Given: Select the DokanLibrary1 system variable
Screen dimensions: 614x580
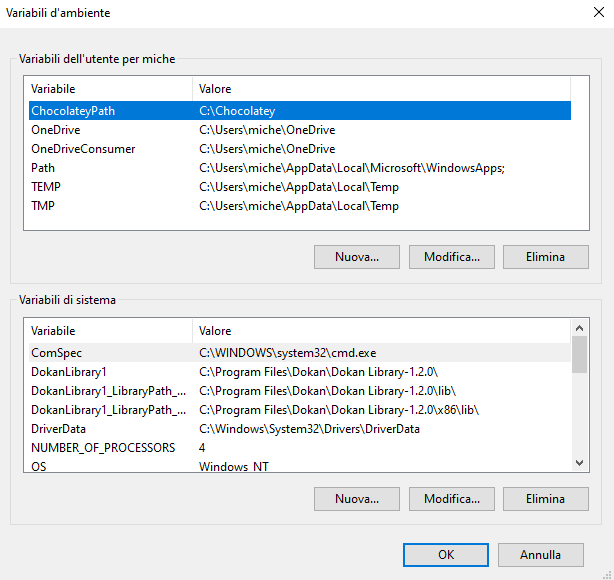Looking at the screenshot, I should [300, 372].
